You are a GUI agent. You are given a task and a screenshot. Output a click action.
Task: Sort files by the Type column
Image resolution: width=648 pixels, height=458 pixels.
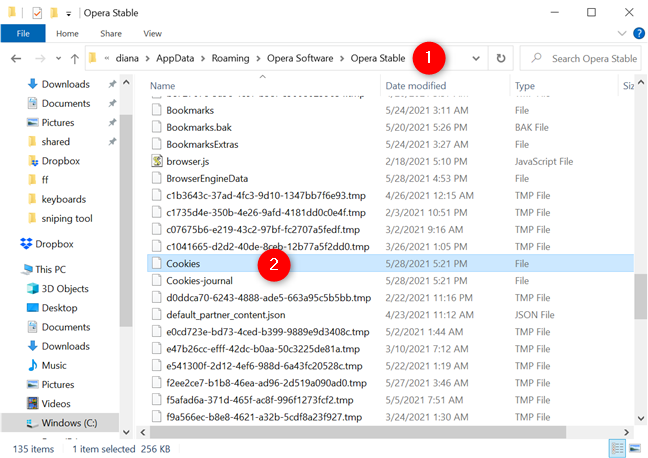tap(524, 86)
